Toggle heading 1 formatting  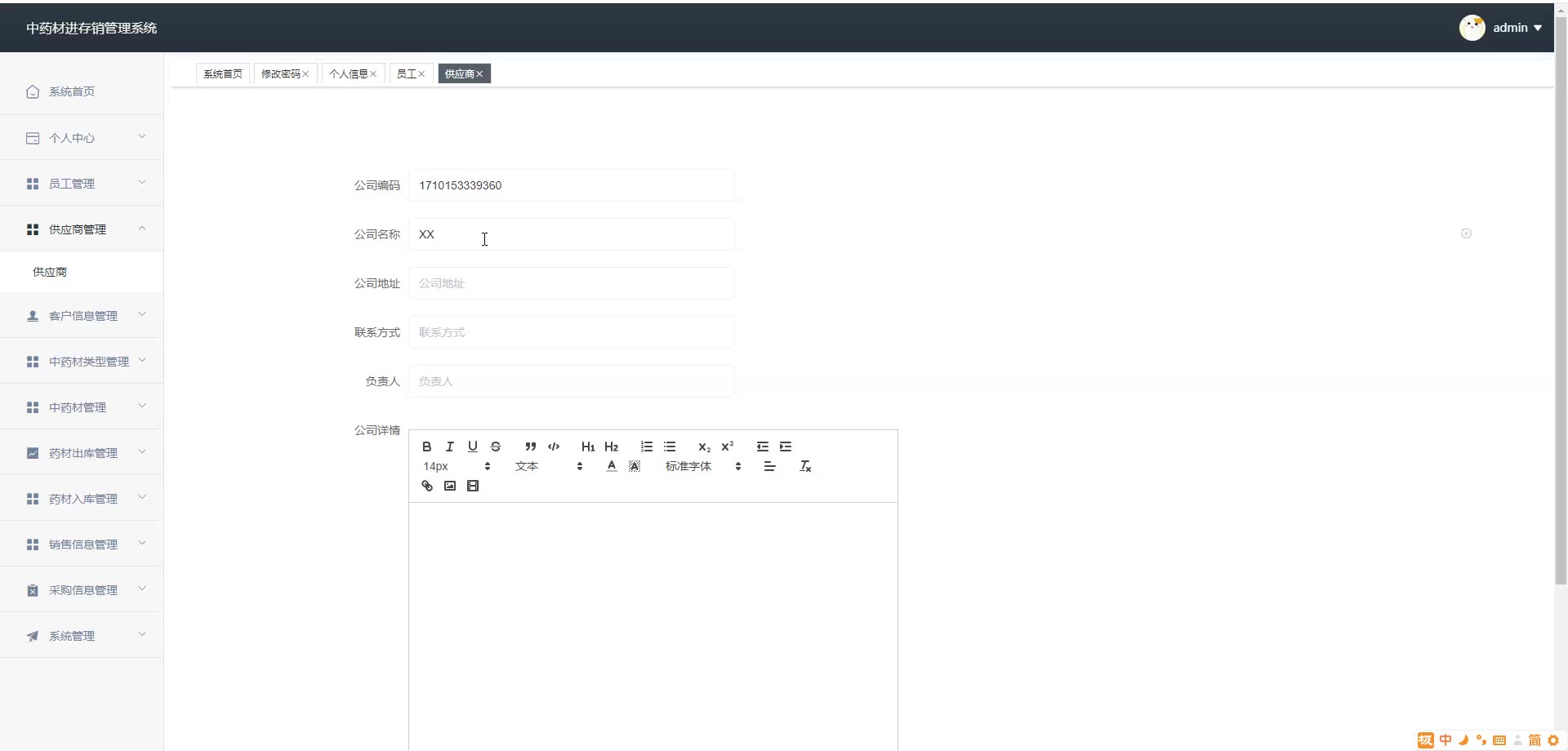pos(588,447)
